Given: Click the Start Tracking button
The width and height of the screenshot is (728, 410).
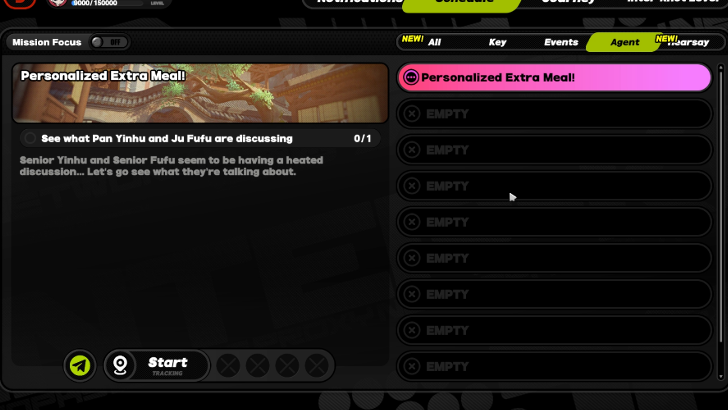Looking at the screenshot, I should [x=157, y=366].
